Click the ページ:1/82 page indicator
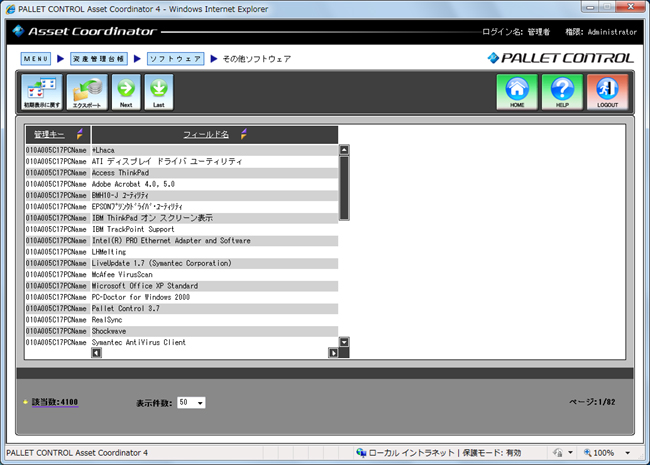 point(592,402)
